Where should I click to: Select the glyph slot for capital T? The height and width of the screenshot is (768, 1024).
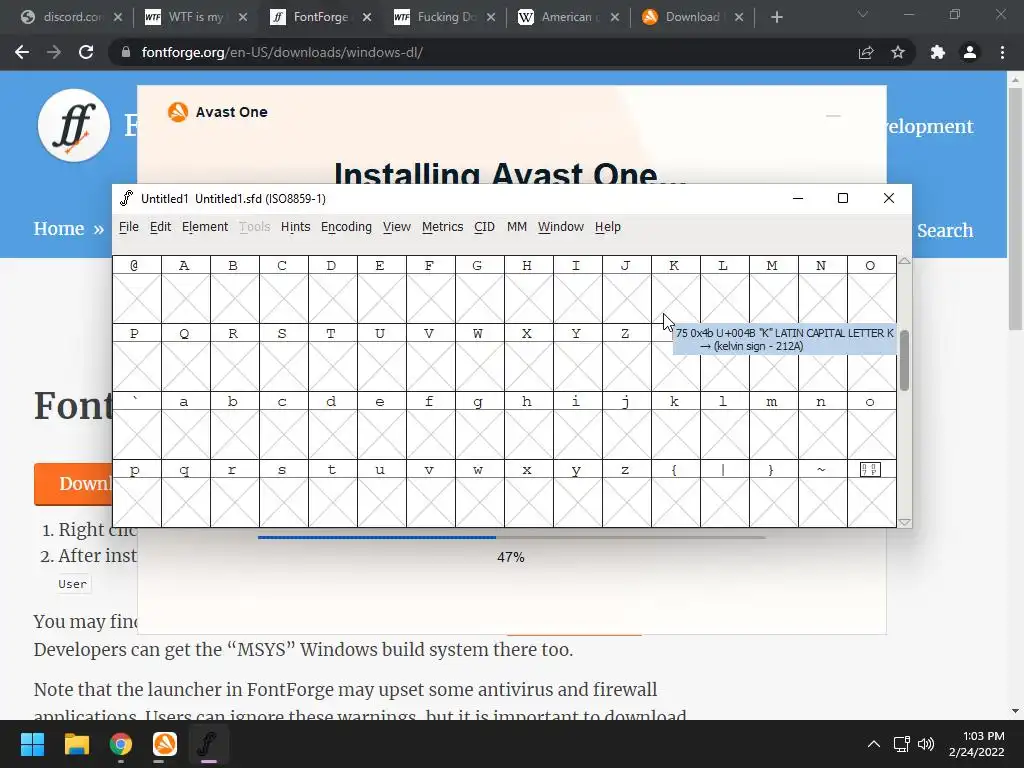coord(332,366)
